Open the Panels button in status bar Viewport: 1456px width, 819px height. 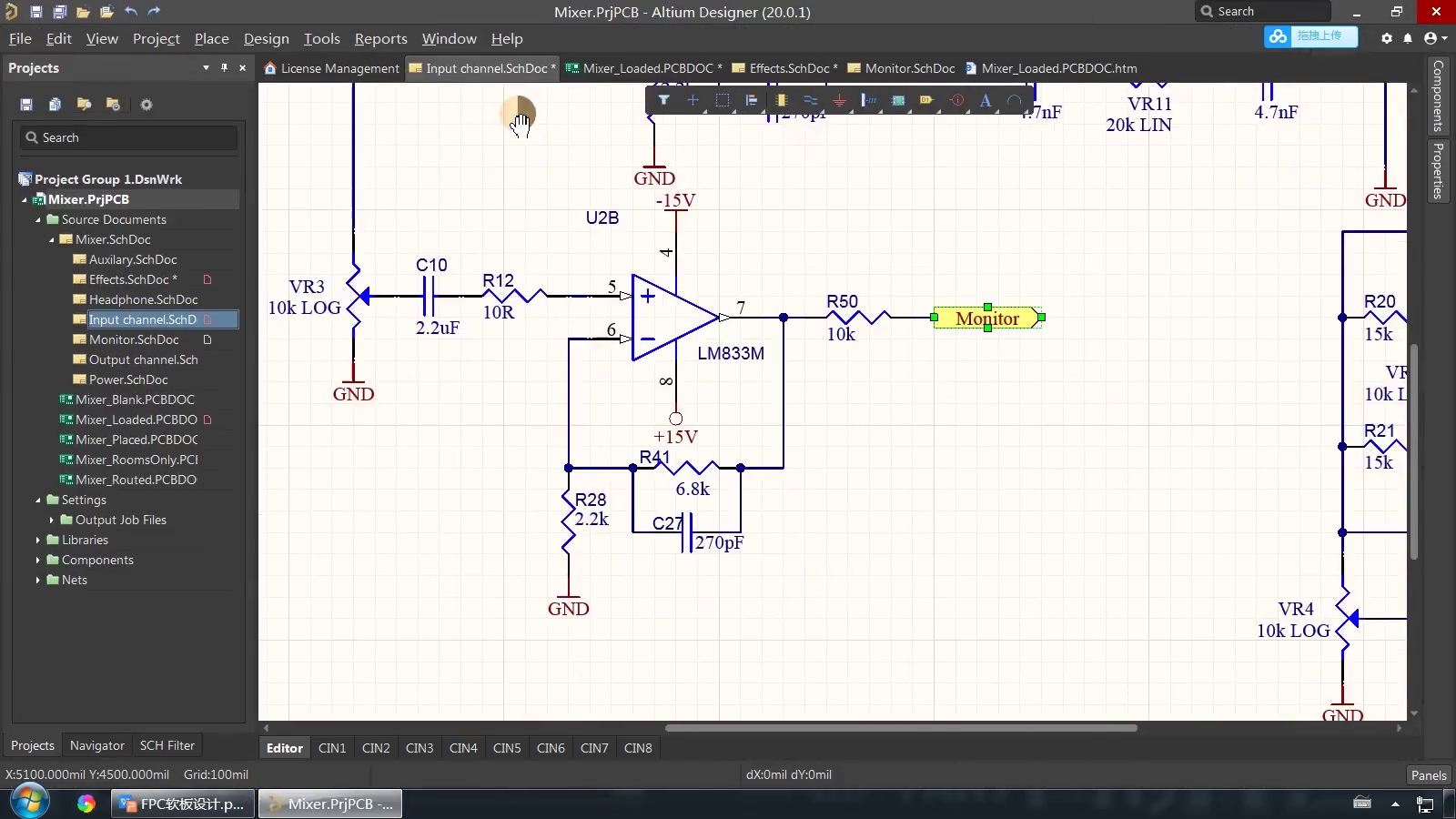[1427, 774]
